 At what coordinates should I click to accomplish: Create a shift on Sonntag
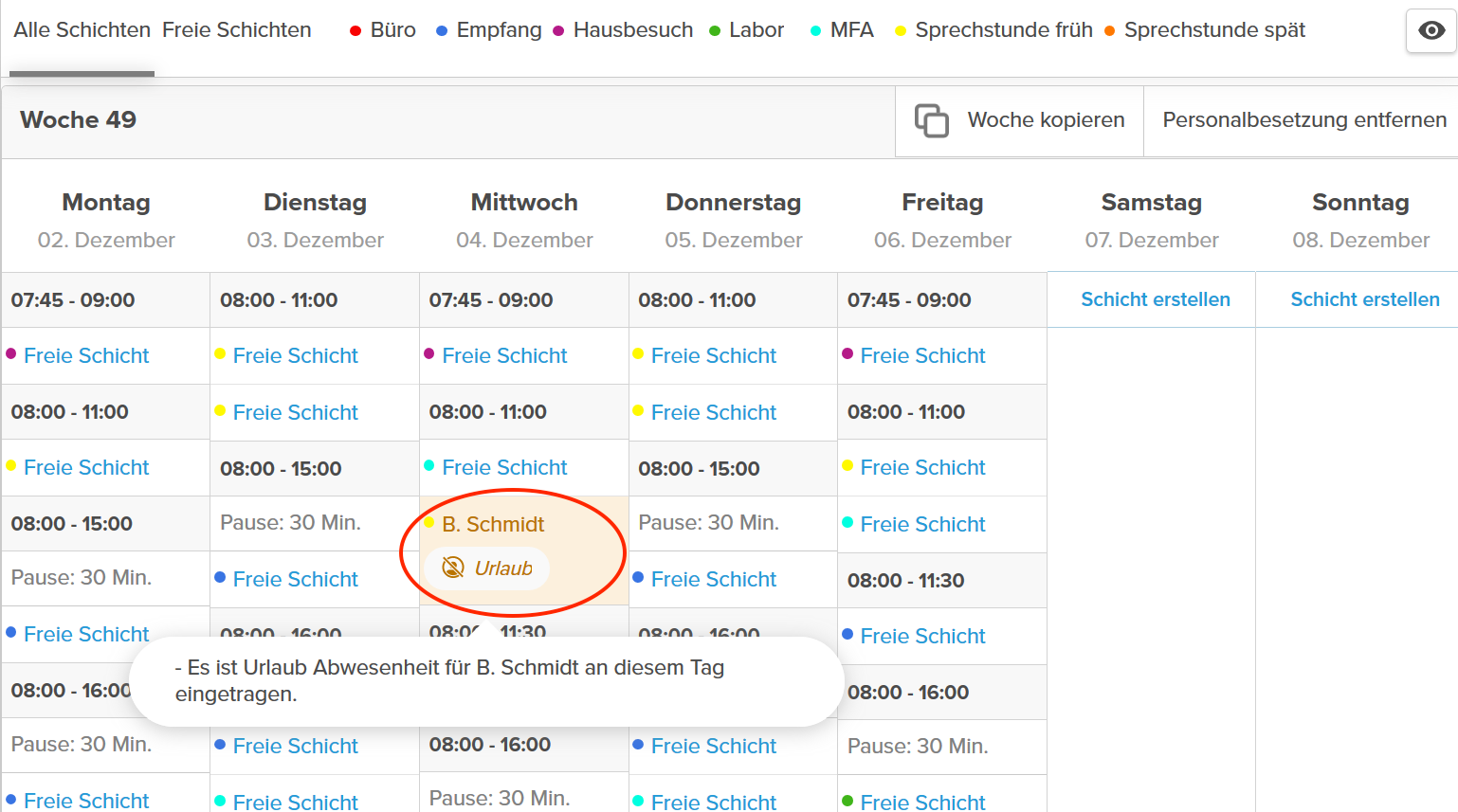click(x=1364, y=299)
